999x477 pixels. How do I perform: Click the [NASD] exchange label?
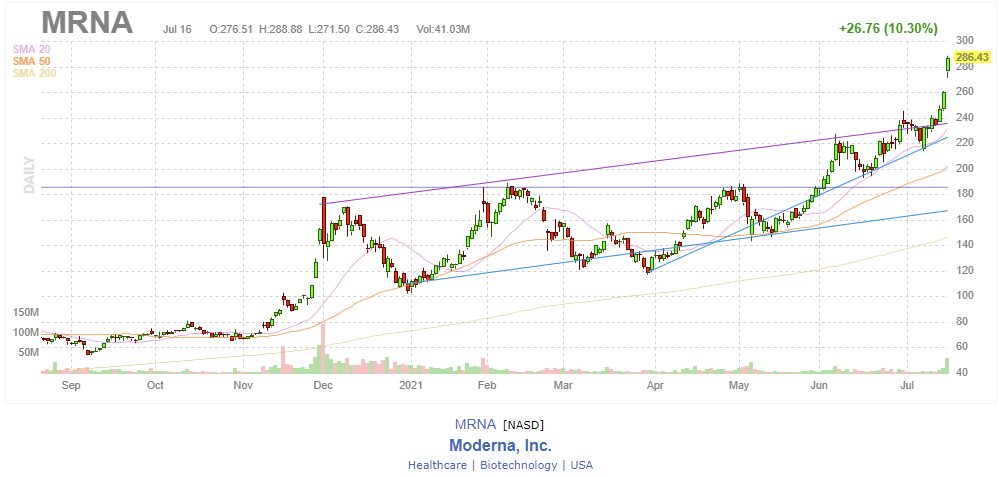click(524, 425)
